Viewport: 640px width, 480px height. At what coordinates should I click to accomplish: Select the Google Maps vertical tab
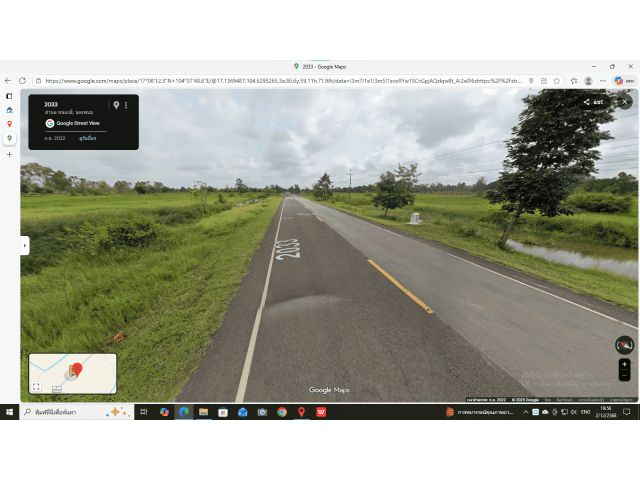coord(9,138)
